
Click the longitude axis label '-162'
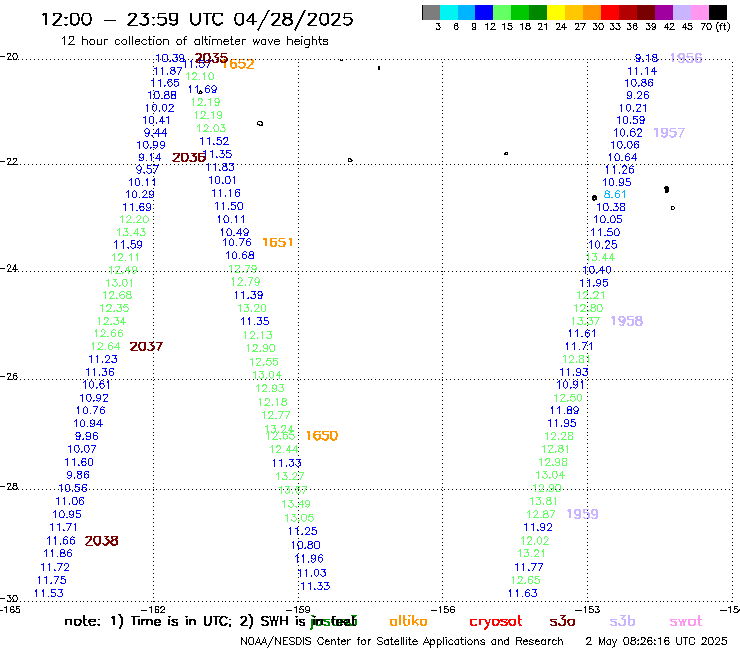[x=153, y=609]
